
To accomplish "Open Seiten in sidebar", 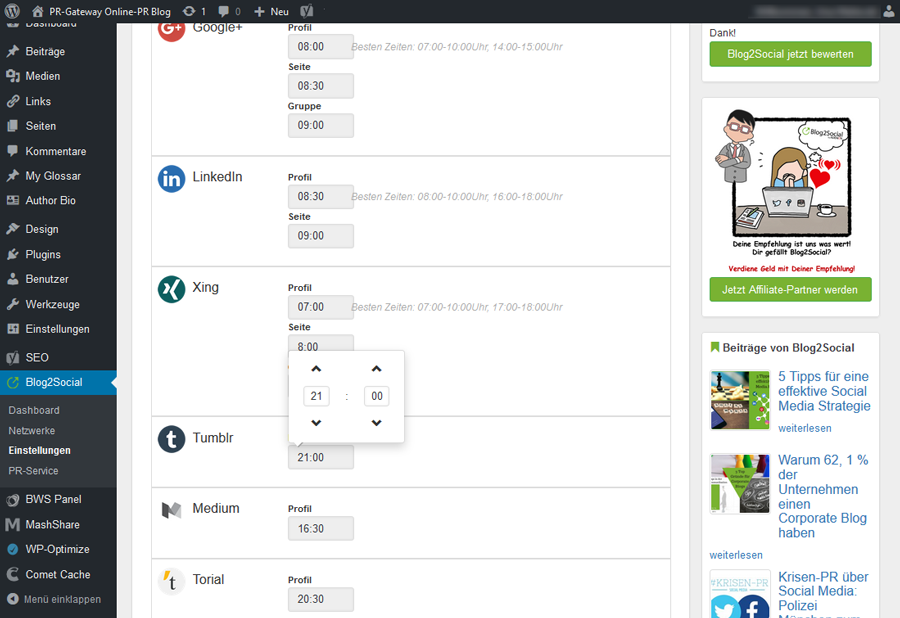I will (40, 126).
